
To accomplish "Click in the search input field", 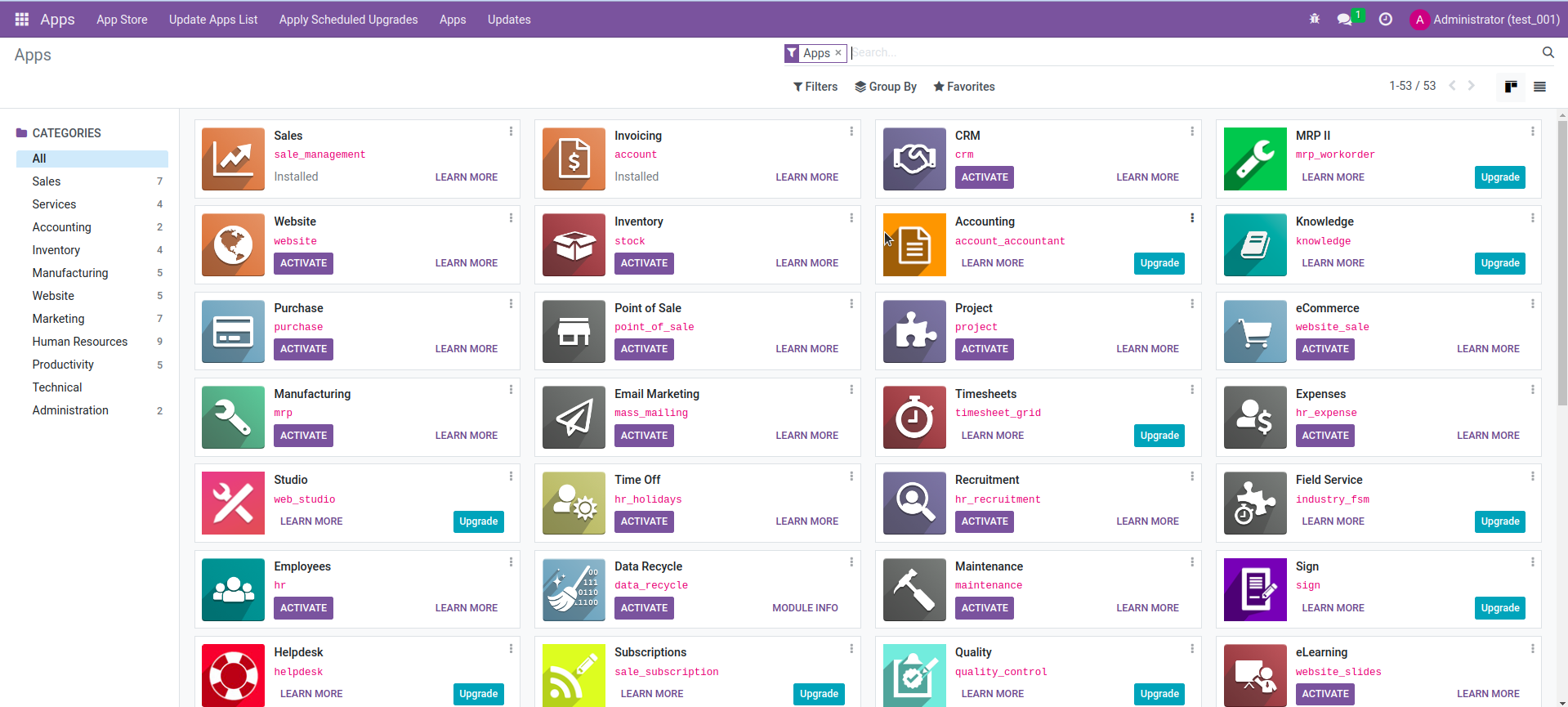I will tap(1193, 52).
